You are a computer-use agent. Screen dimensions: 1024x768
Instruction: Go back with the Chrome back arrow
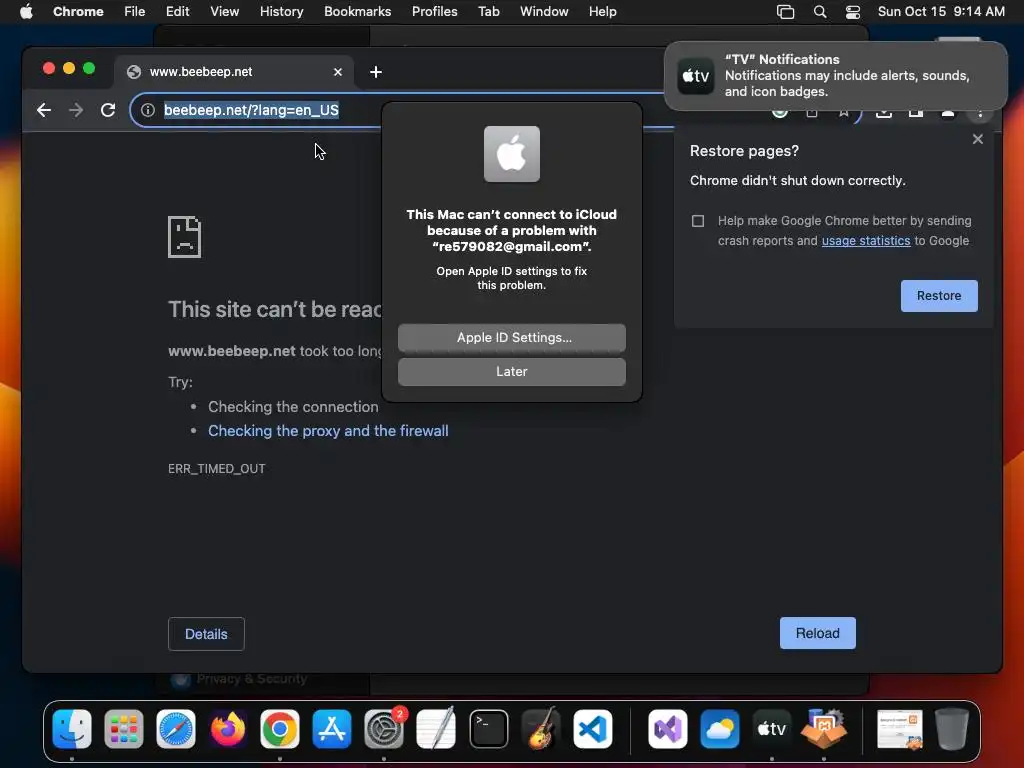tap(44, 110)
